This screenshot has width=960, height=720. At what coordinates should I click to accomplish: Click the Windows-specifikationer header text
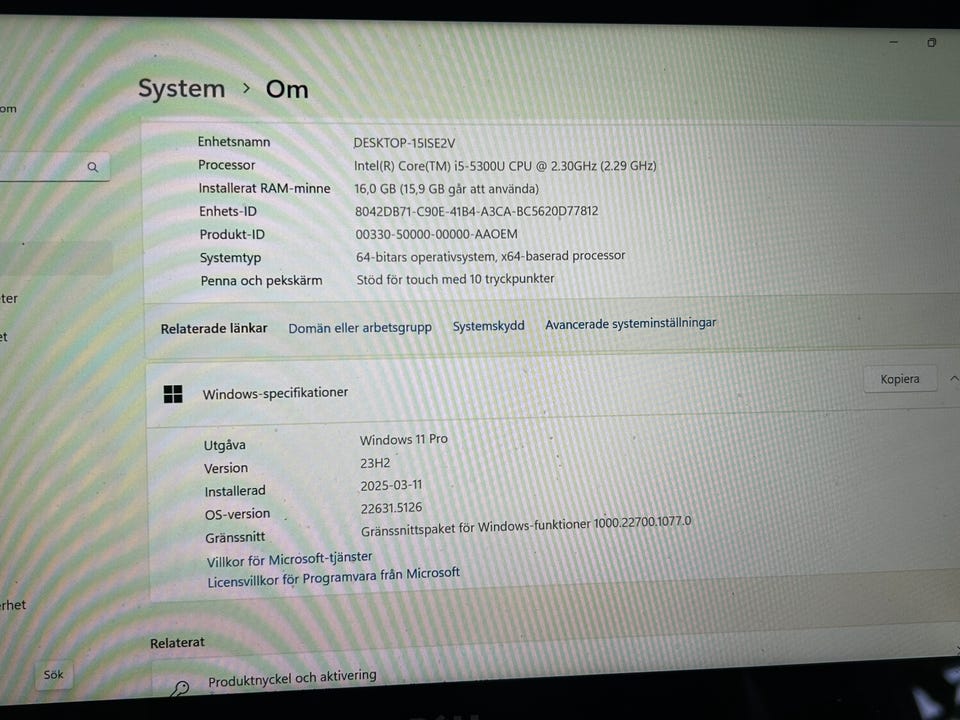(275, 393)
